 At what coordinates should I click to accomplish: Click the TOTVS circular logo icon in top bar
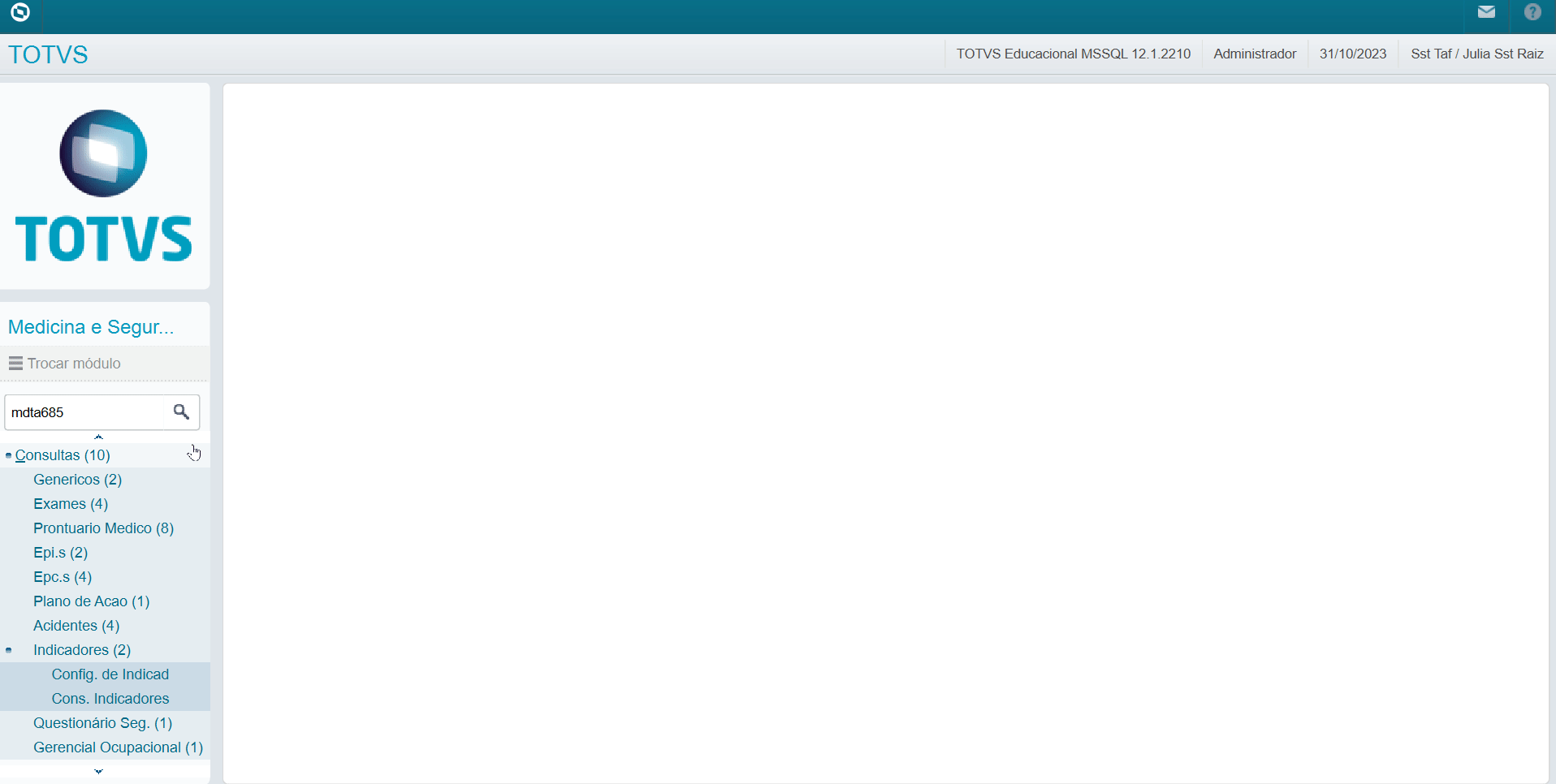(x=20, y=12)
